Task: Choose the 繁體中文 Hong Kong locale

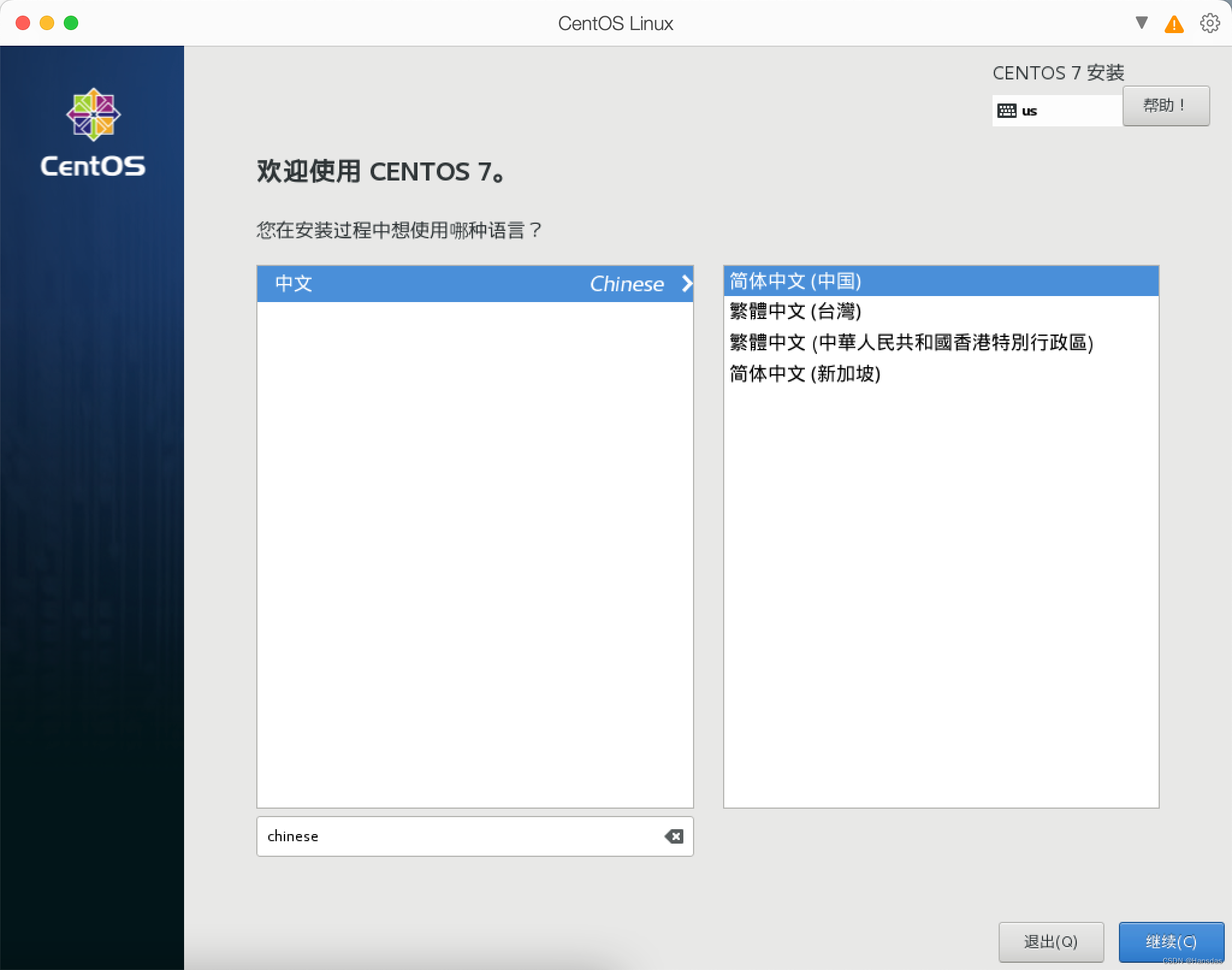Action: coord(911,342)
